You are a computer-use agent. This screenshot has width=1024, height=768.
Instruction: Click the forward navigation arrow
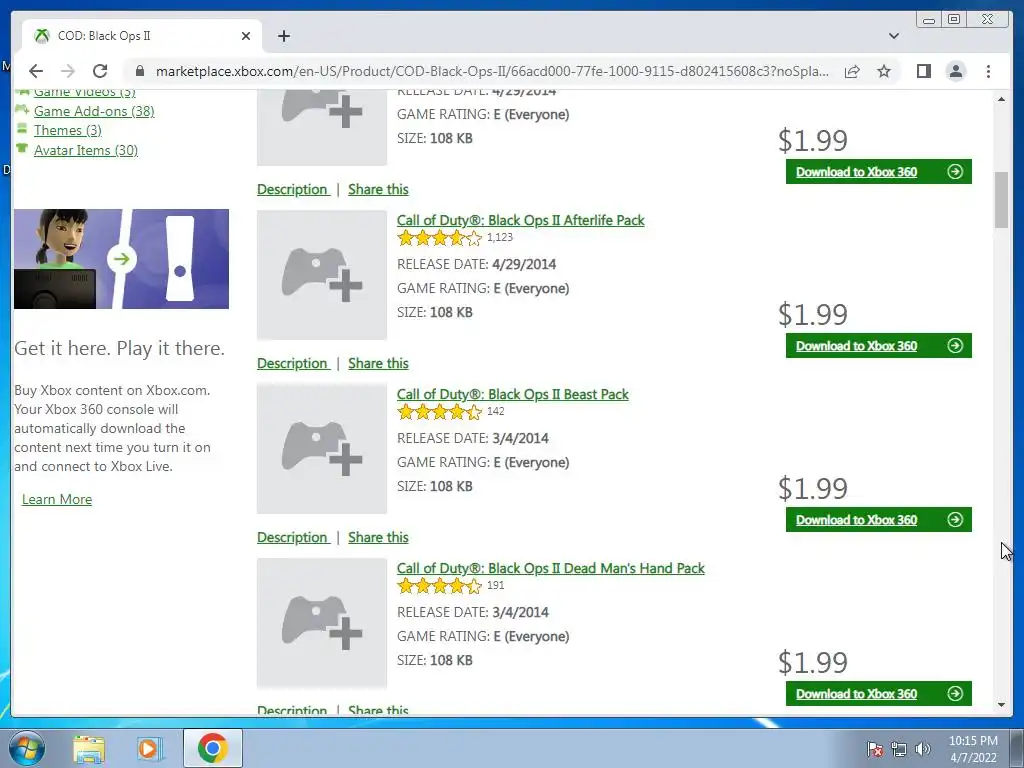click(x=68, y=71)
